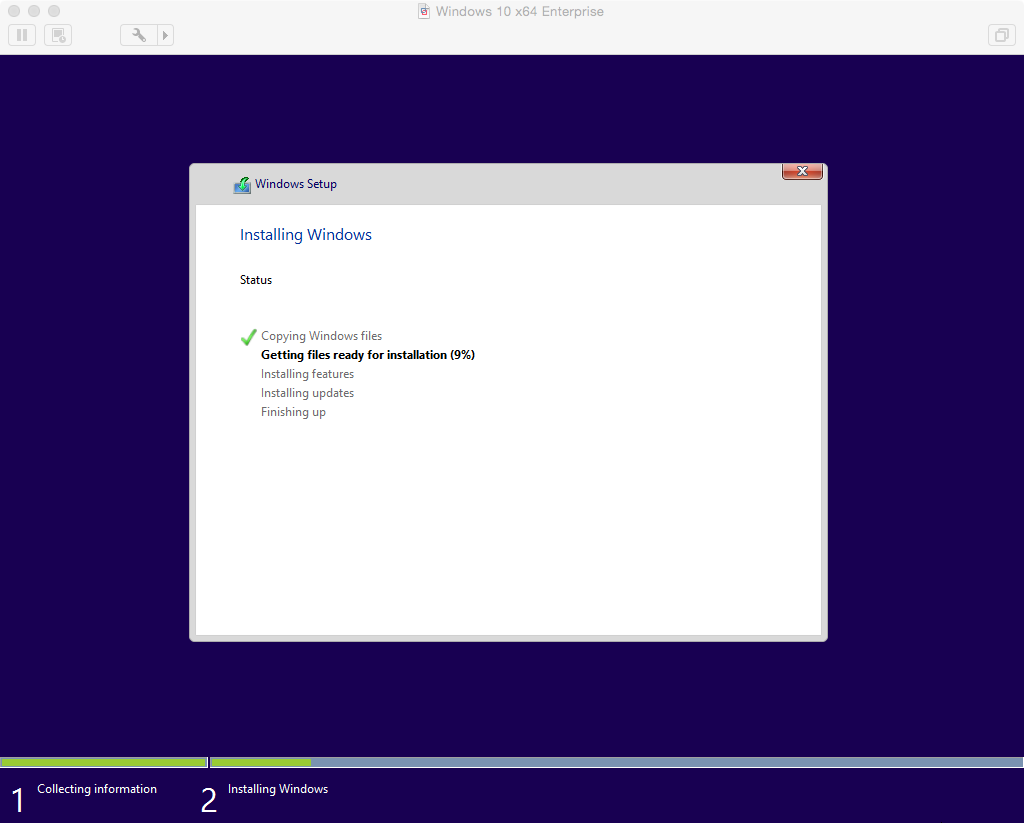Click 'Copying Windows files' status line
The image size is (1024, 823).
pyautogui.click(x=321, y=336)
